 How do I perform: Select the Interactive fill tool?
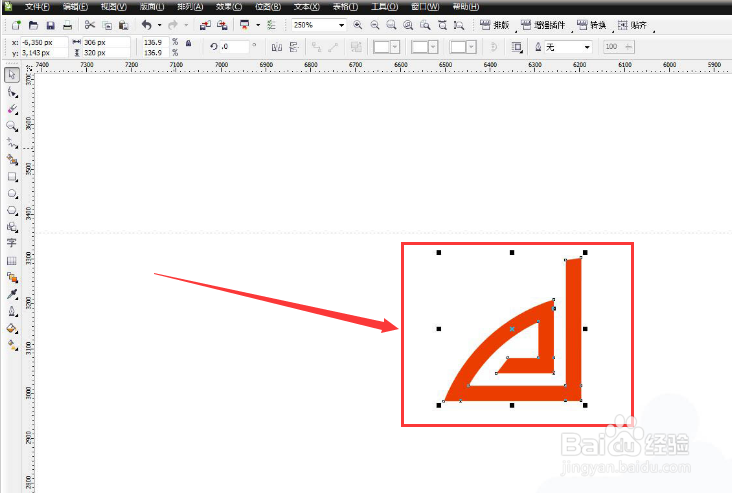point(12,345)
